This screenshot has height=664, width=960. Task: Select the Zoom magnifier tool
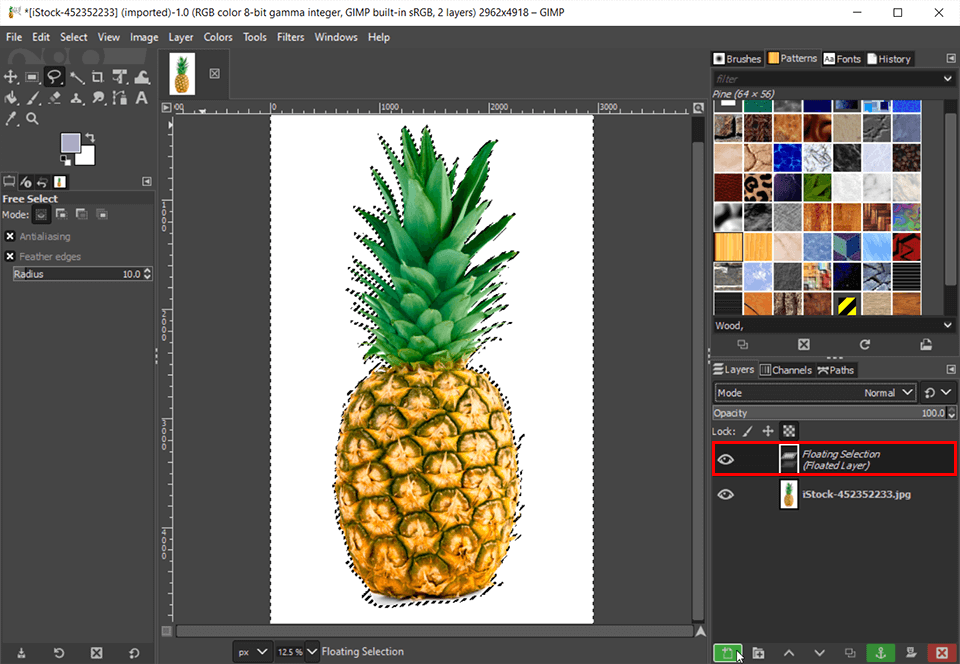point(32,119)
